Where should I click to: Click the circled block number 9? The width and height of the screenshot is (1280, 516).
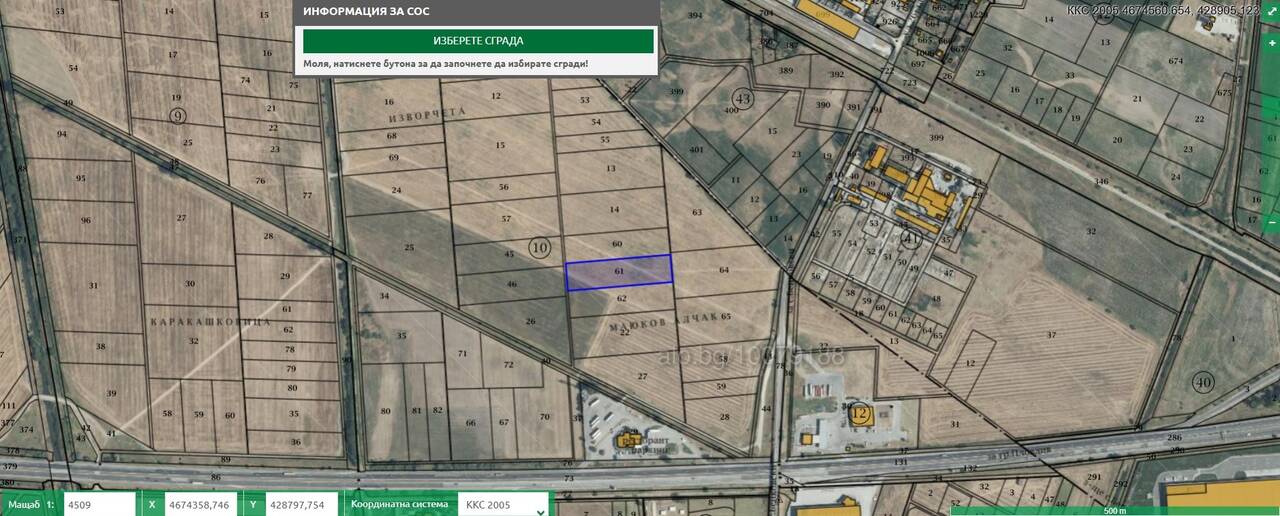177,115
